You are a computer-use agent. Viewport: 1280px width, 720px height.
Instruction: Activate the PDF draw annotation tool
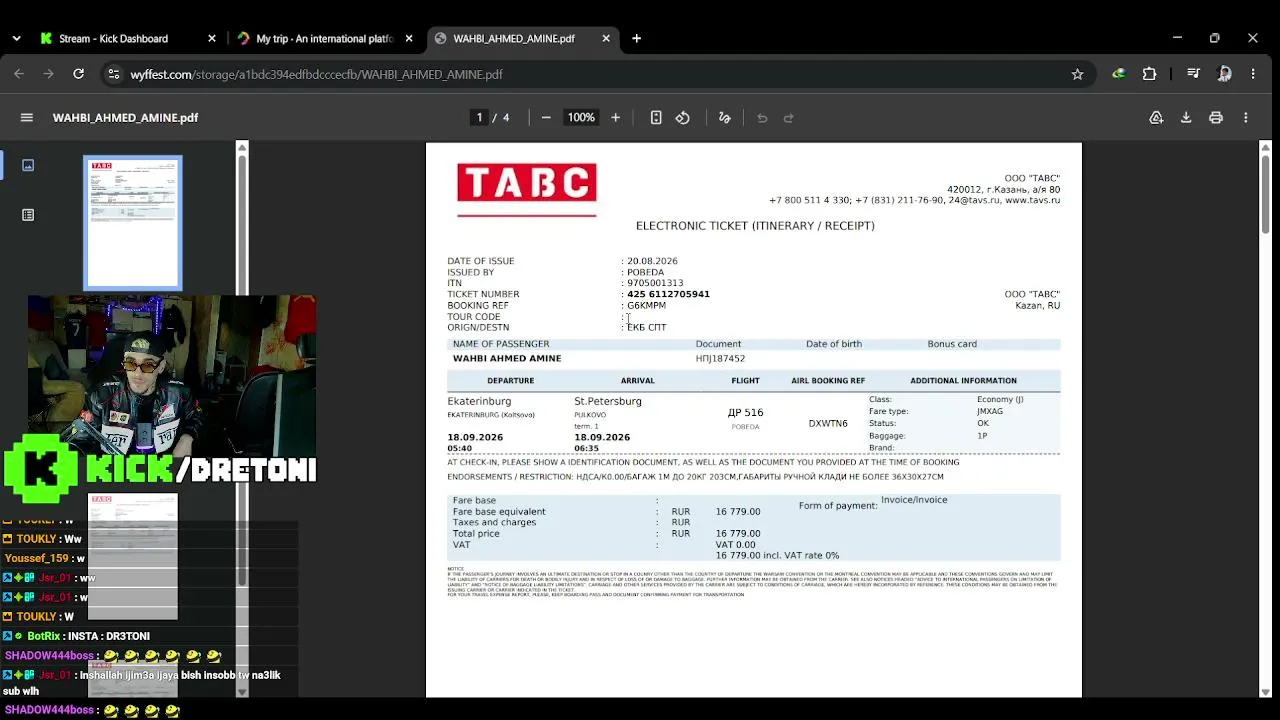tap(725, 117)
